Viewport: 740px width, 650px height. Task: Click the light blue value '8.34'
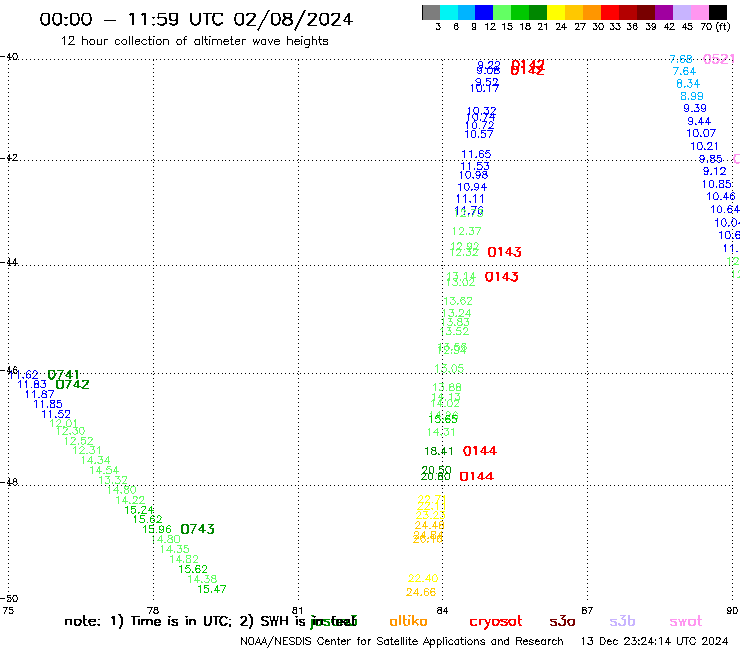coord(688,84)
